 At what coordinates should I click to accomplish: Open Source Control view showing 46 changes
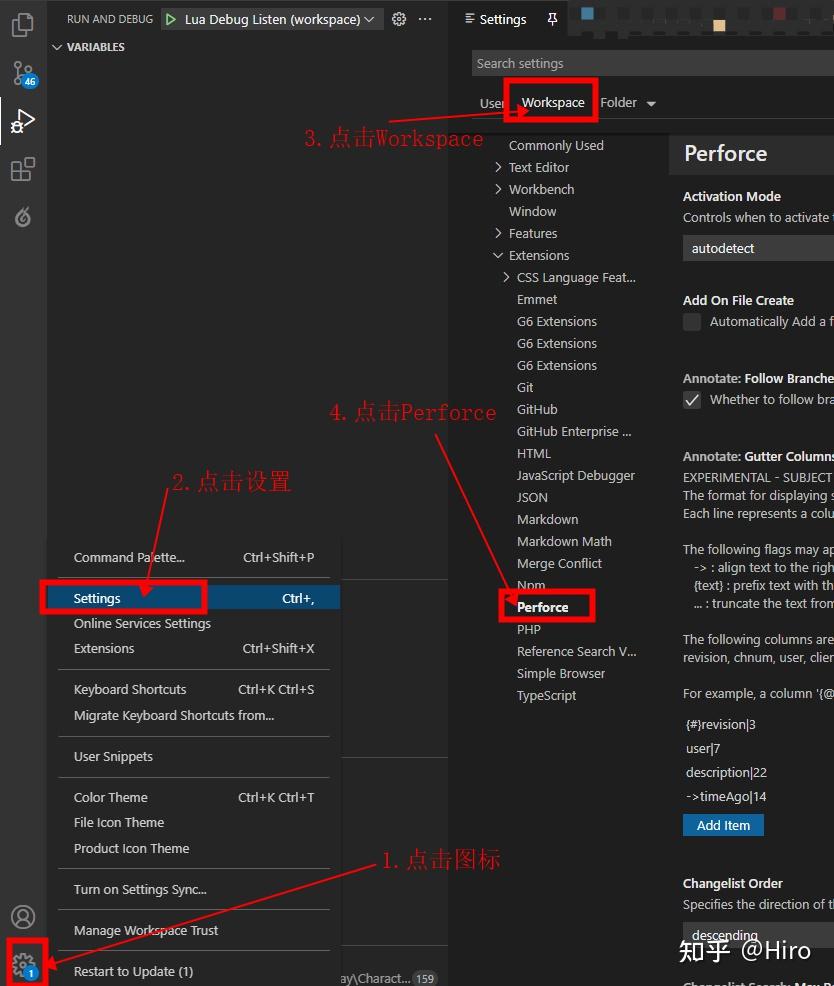(22, 72)
